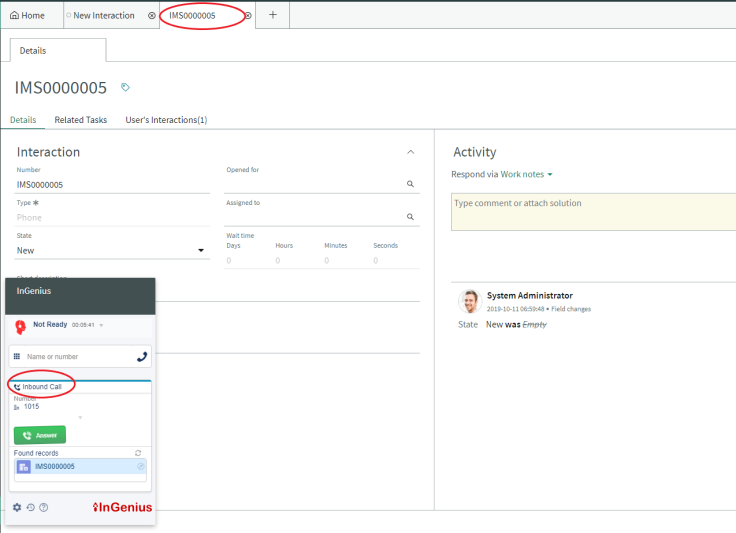Click the InGenius settings gear icon
This screenshot has width=736, height=533.
tap(17, 507)
